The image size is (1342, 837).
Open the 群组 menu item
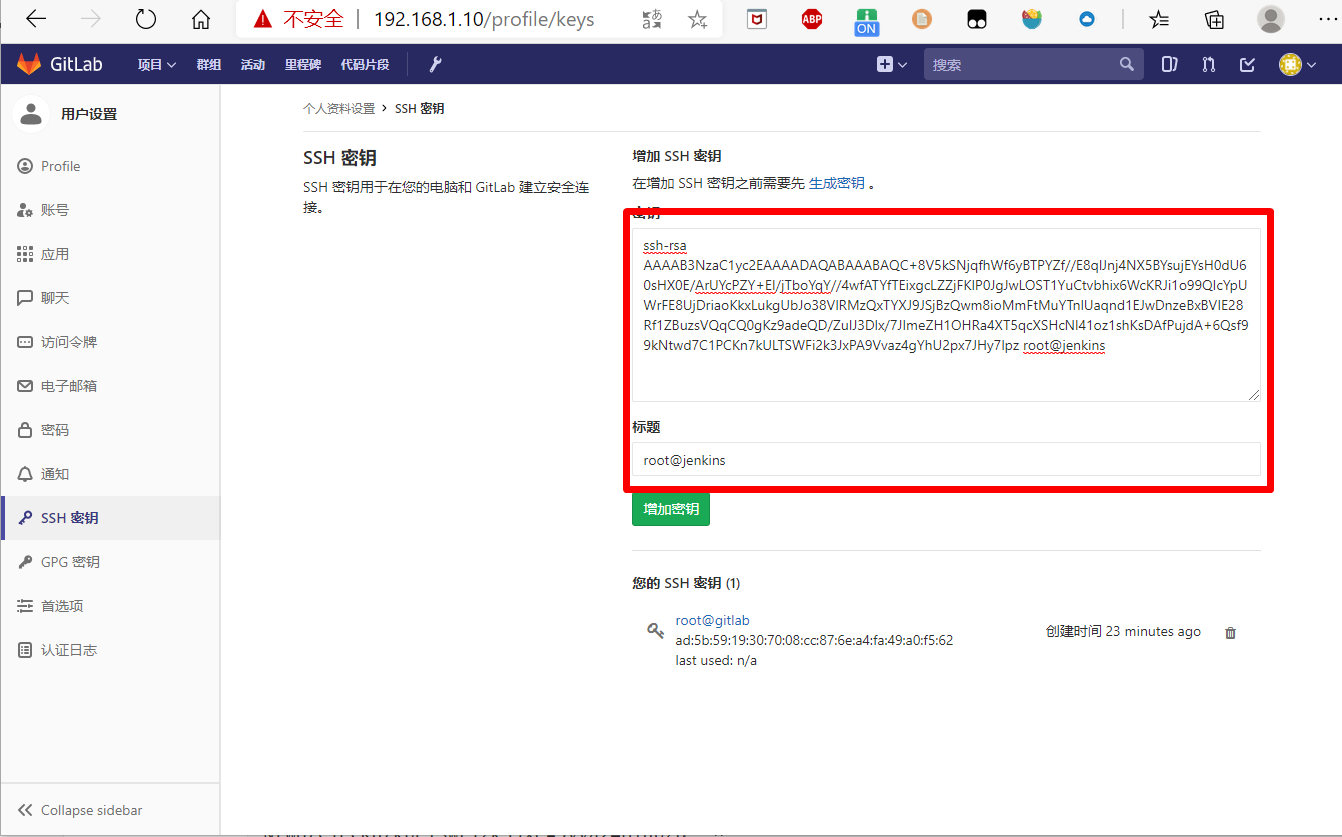pyautogui.click(x=208, y=63)
